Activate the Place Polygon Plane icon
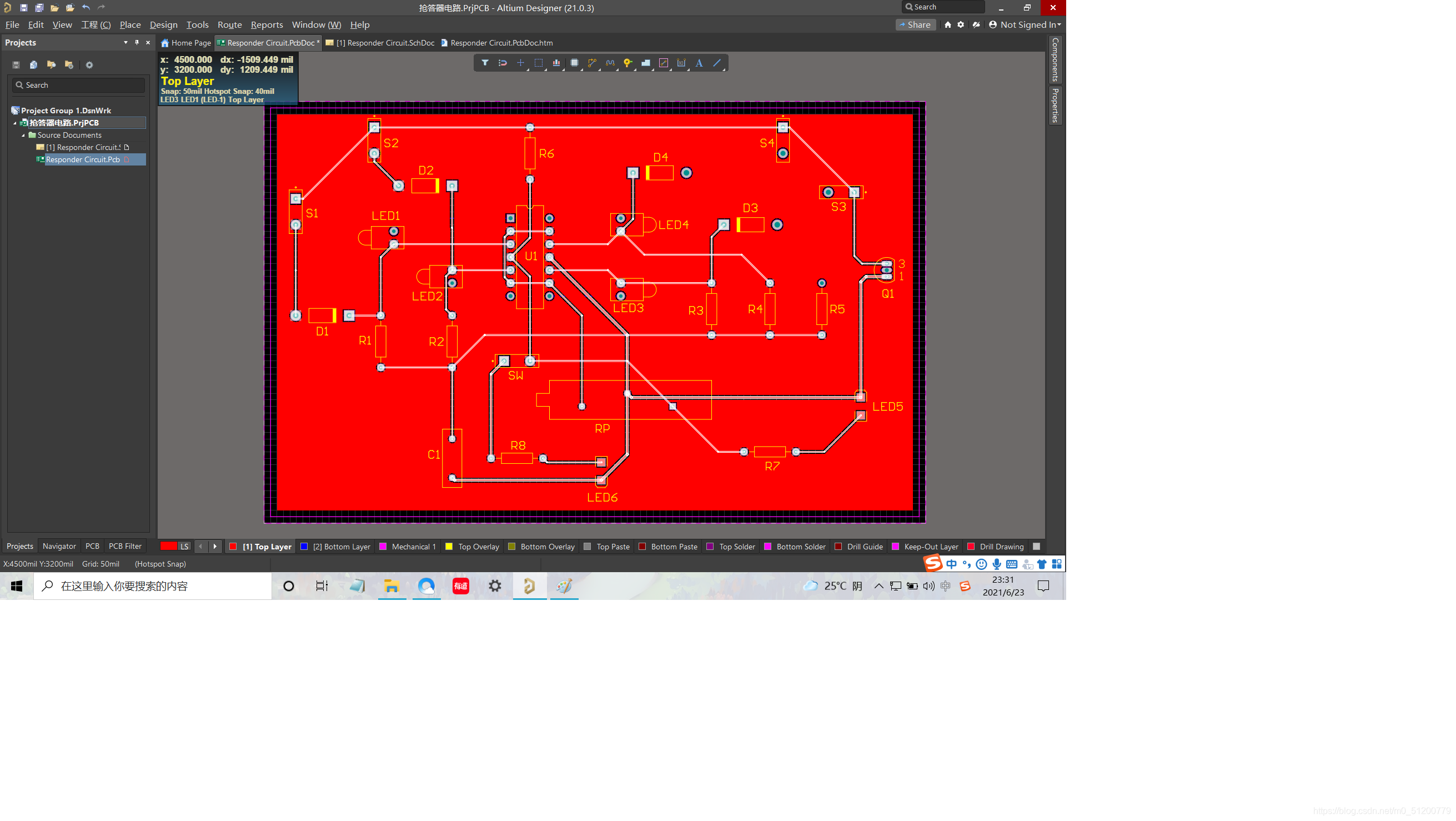The width and height of the screenshot is (1456, 821). click(x=645, y=63)
